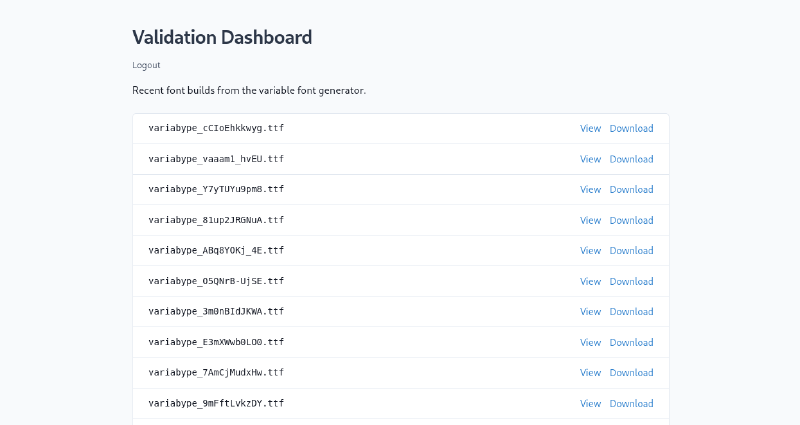Download variabype_7AmCjMudxHw.ttf

click(631, 373)
